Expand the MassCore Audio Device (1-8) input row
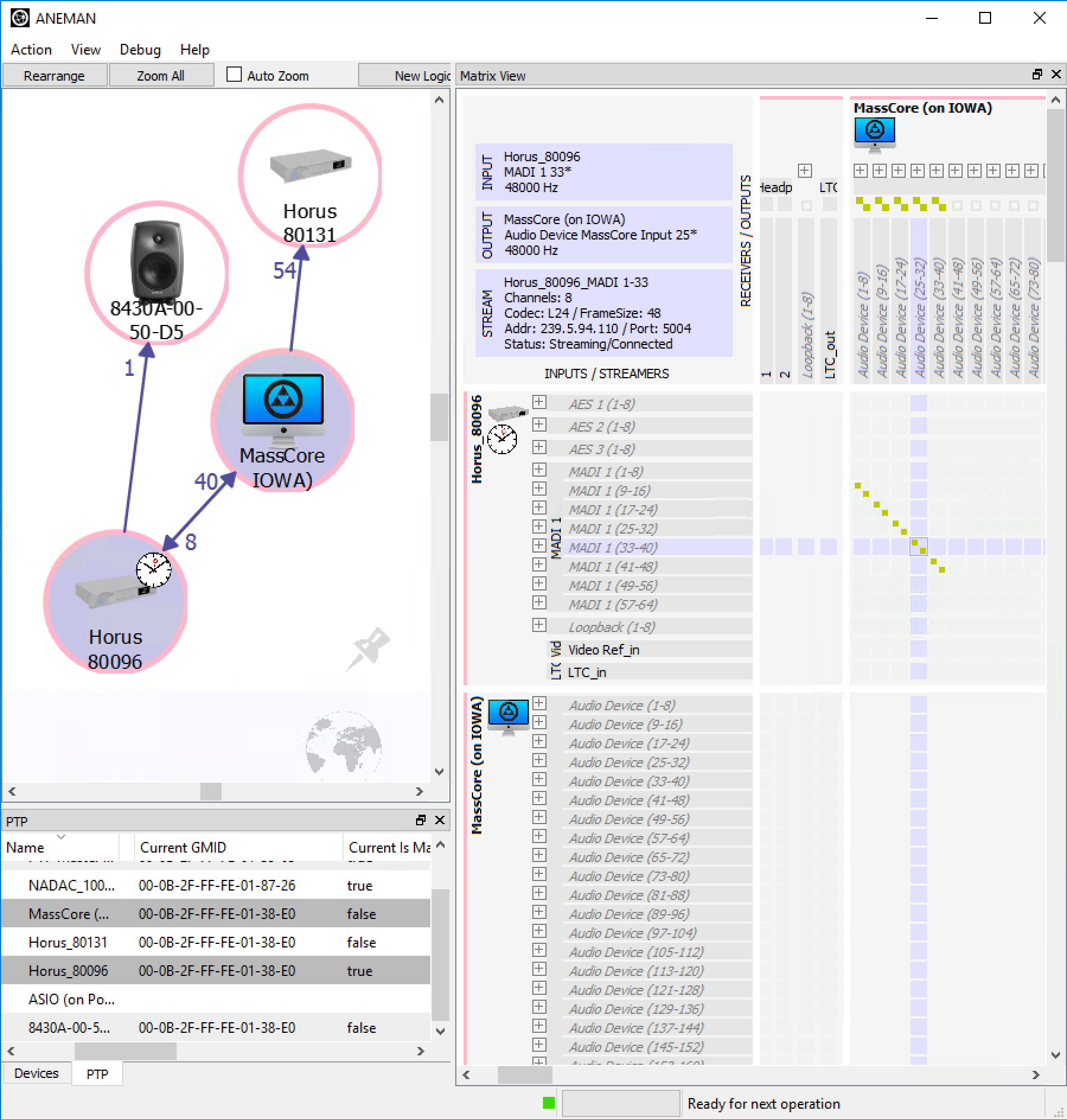 [x=539, y=703]
